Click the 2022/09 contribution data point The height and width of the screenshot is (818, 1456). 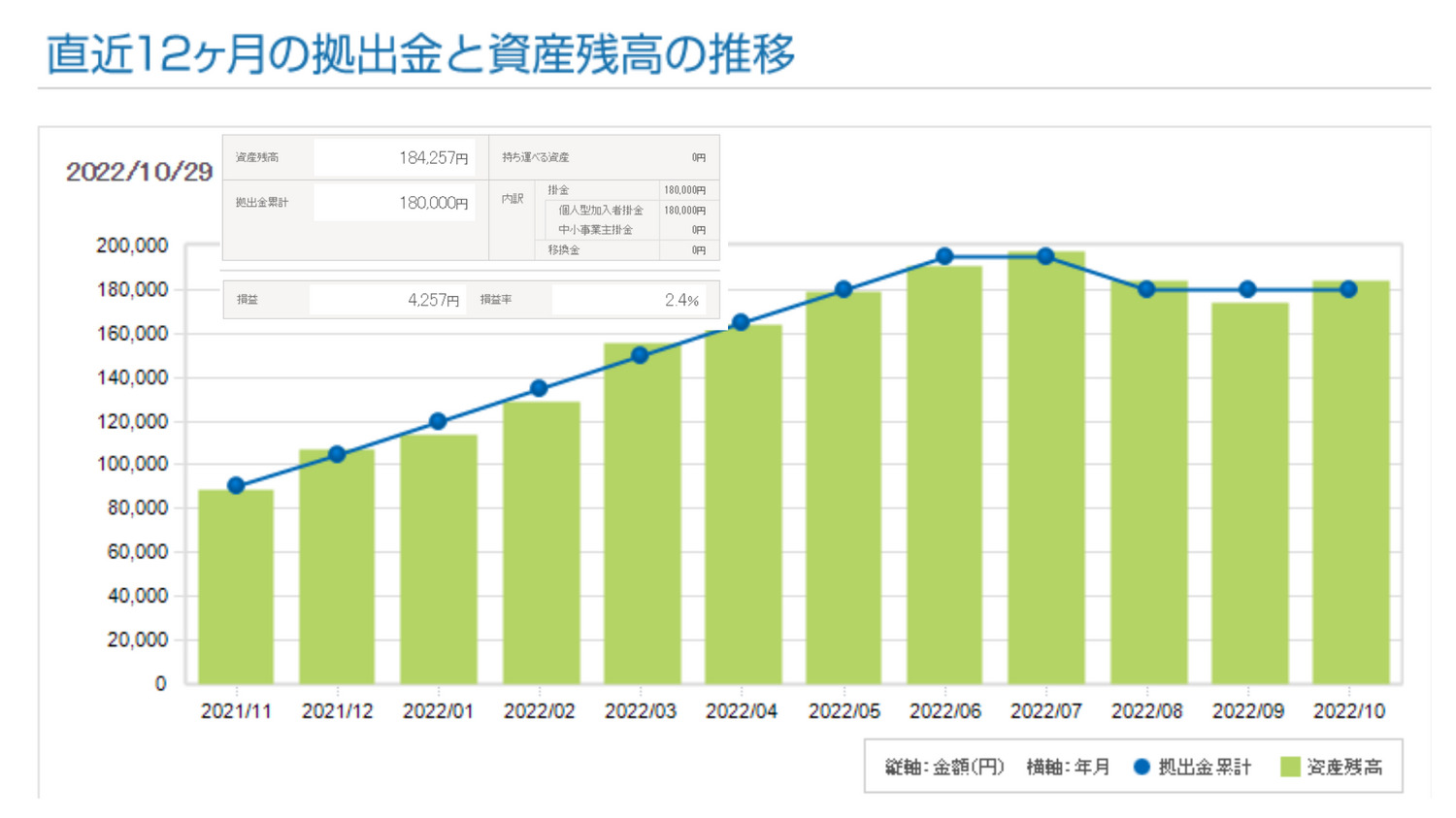1247,289
